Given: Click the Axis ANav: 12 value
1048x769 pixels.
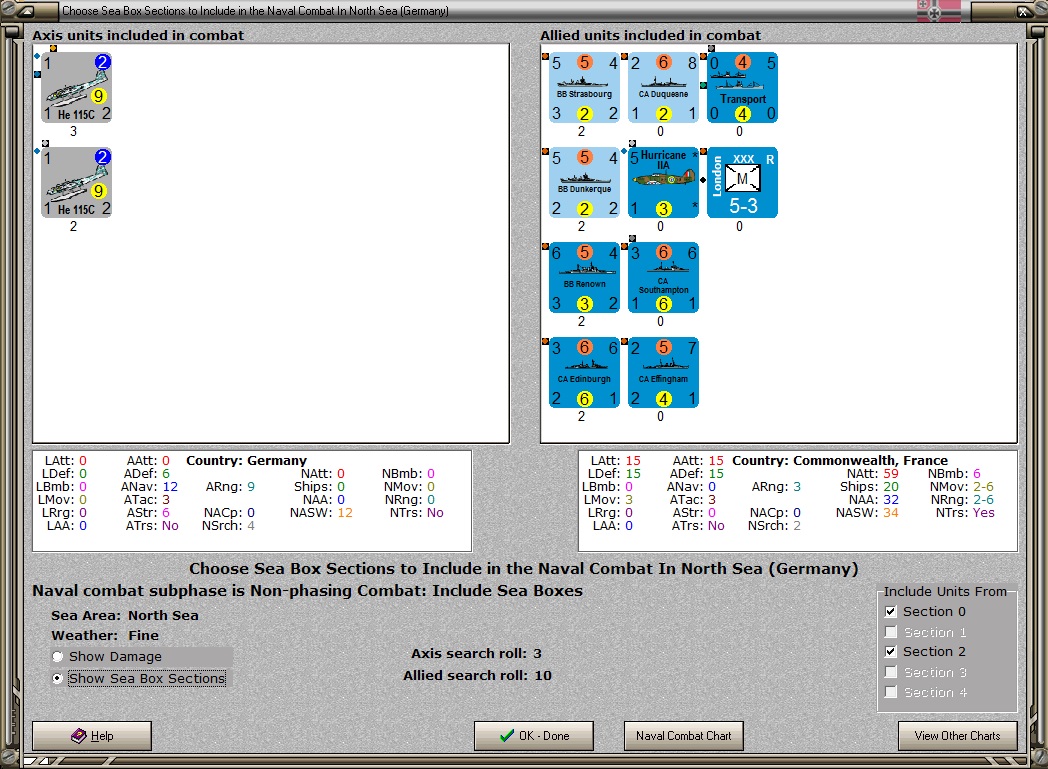Looking at the screenshot, I should point(170,486).
